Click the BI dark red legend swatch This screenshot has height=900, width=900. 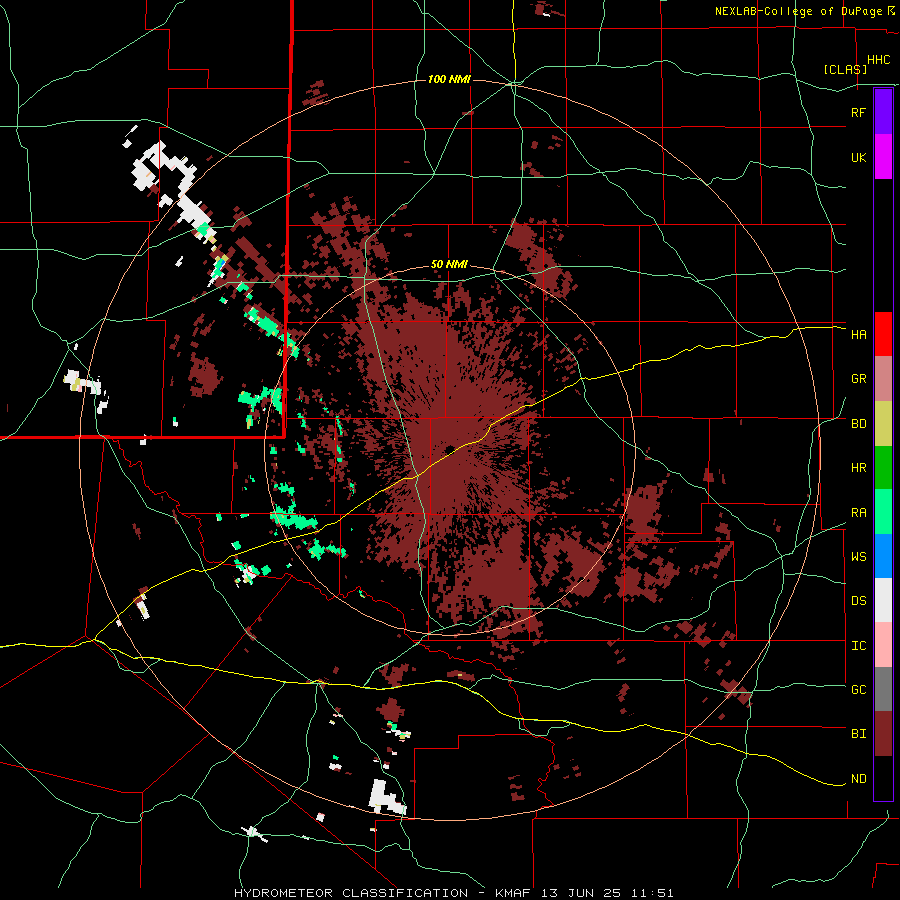coord(883,734)
